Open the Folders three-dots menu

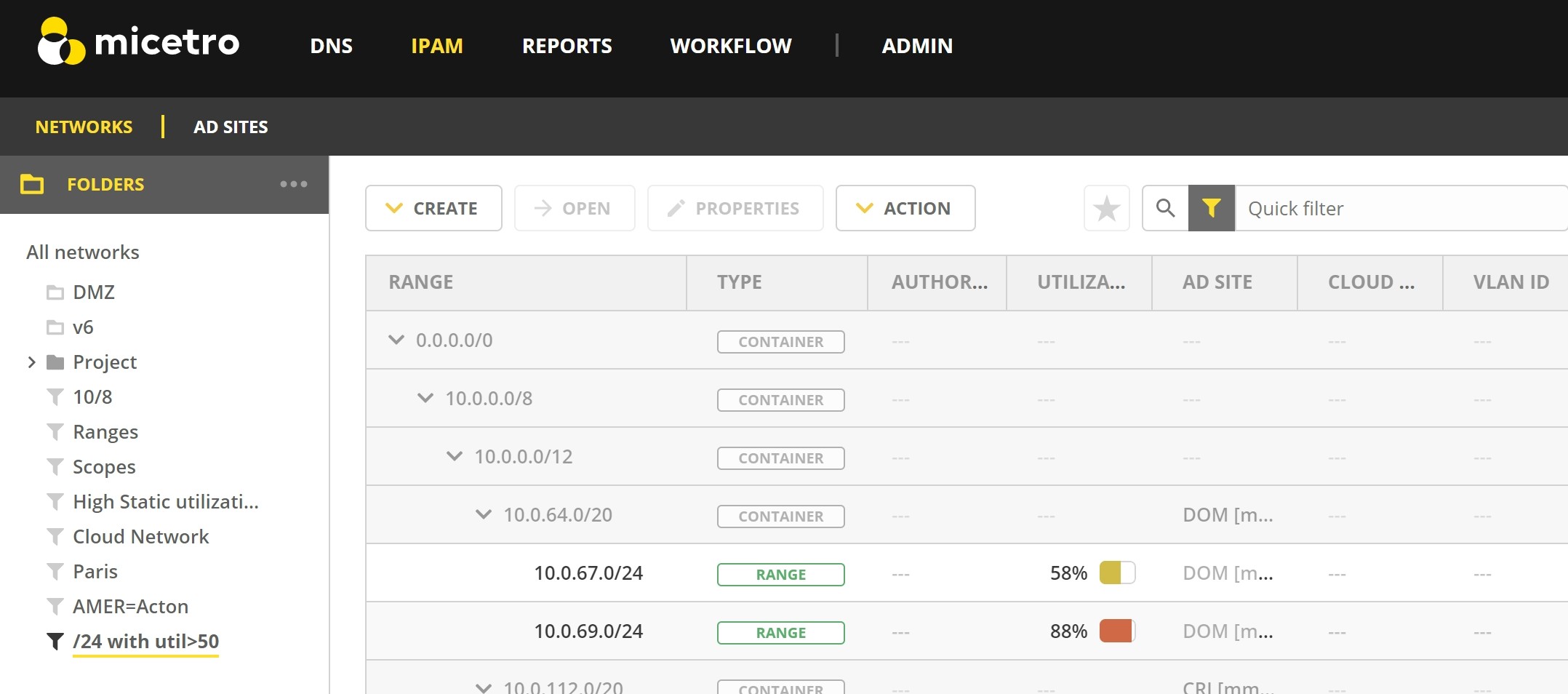coord(294,185)
